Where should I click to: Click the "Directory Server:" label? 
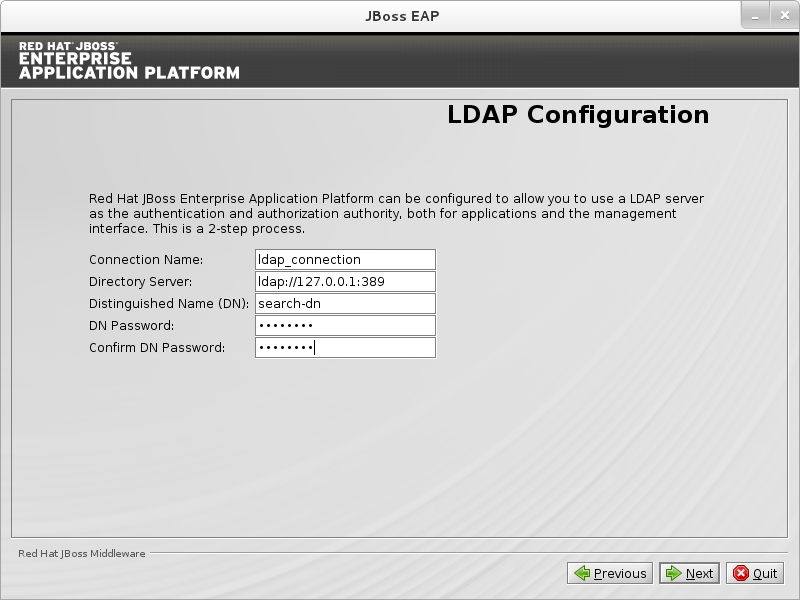point(140,282)
